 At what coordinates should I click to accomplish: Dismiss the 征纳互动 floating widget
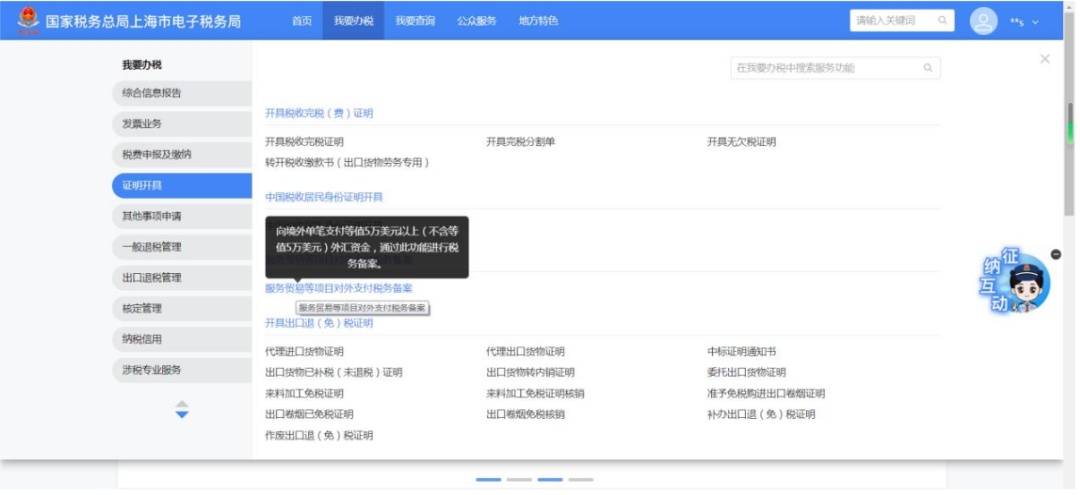click(1056, 255)
